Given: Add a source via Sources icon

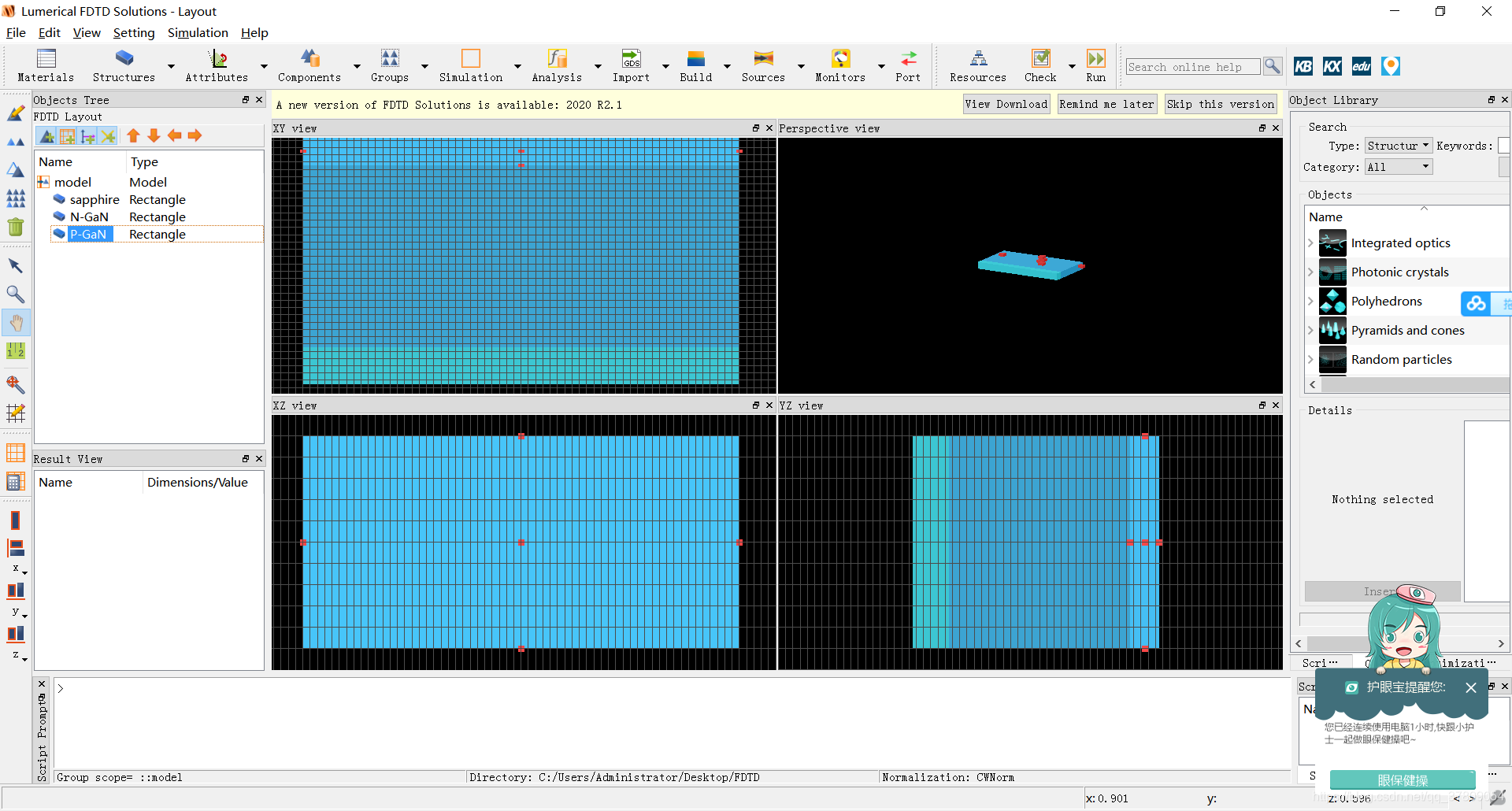Looking at the screenshot, I should [x=763, y=65].
